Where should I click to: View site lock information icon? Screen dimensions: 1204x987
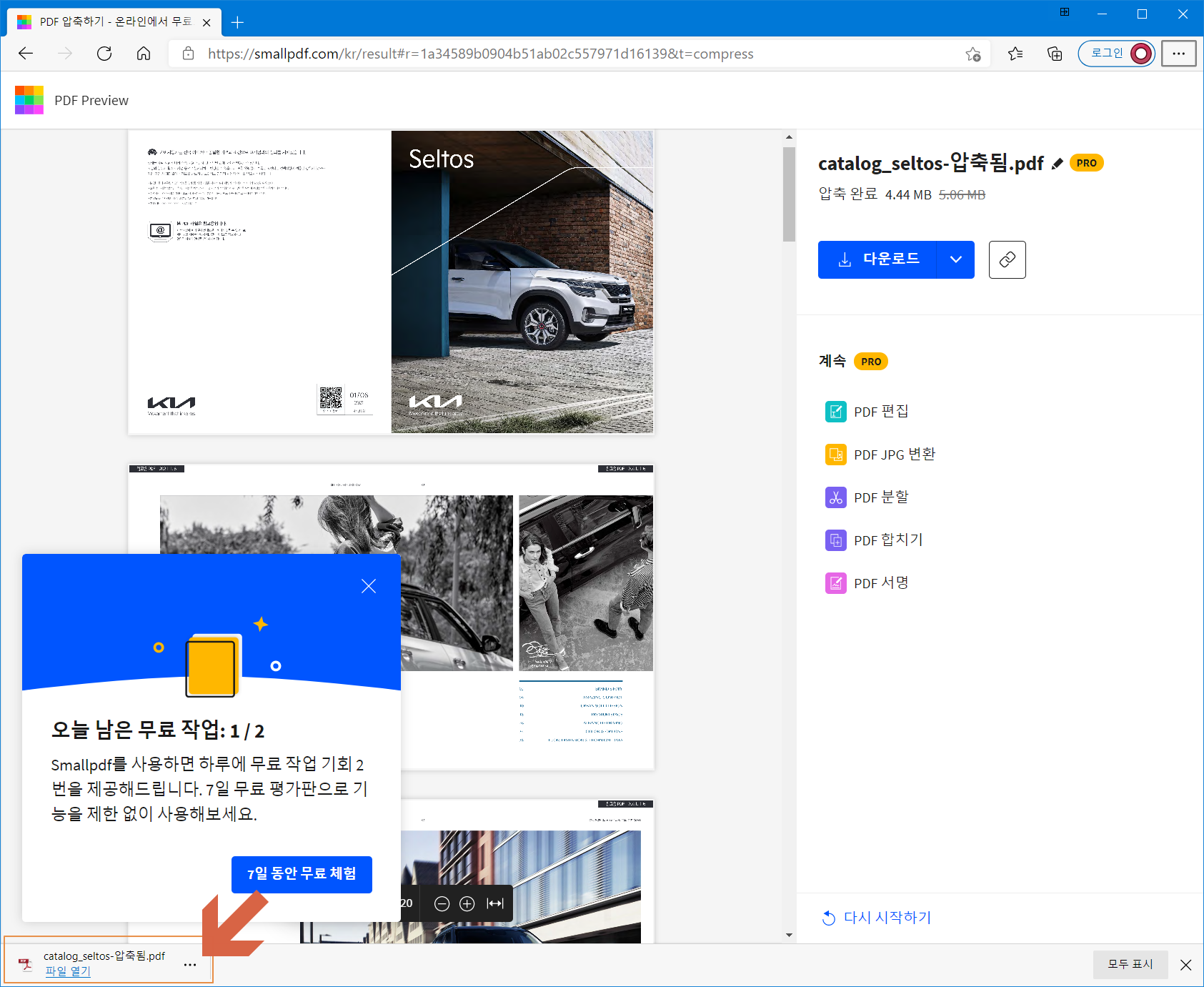pyautogui.click(x=189, y=54)
